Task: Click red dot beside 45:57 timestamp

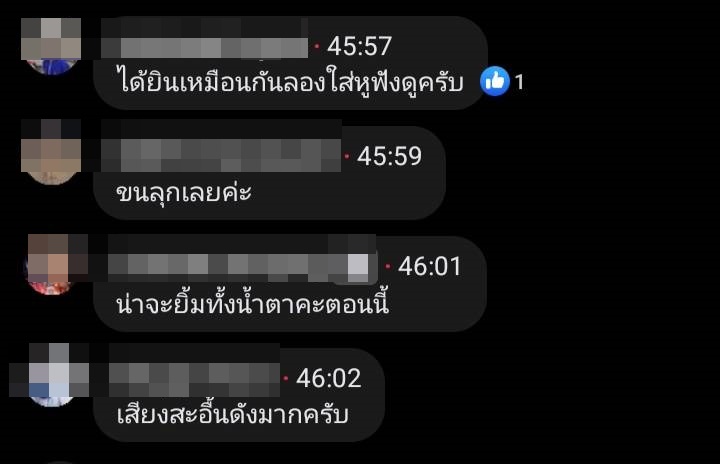Action: click(x=317, y=46)
